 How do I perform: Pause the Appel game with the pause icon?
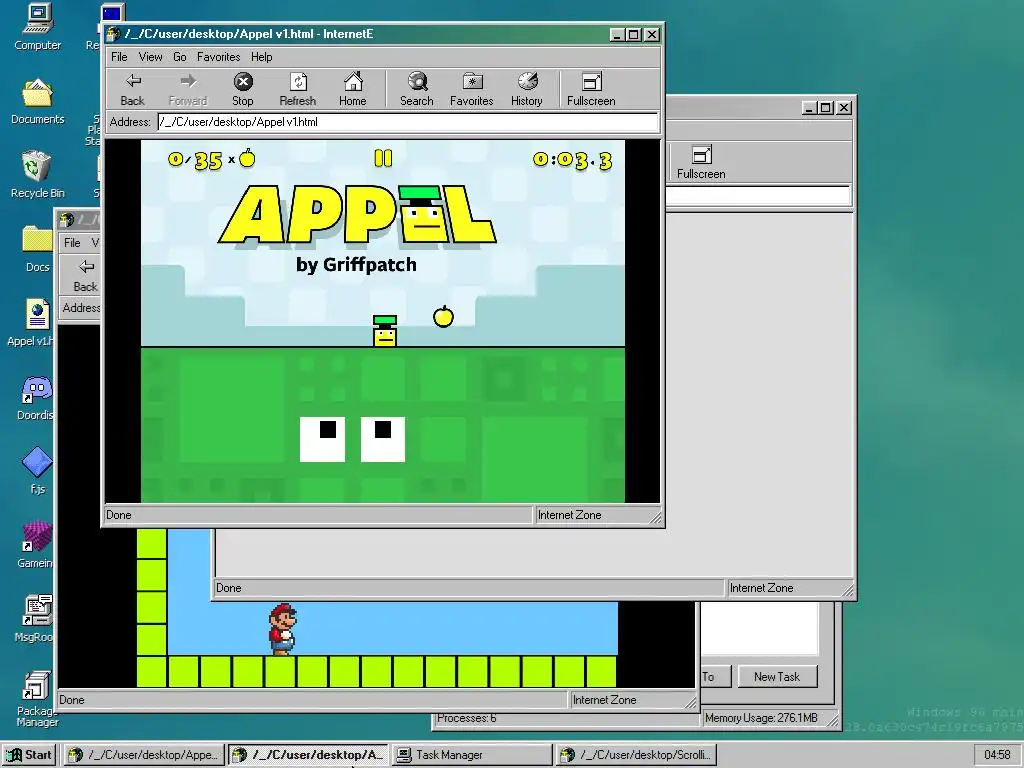(x=383, y=159)
